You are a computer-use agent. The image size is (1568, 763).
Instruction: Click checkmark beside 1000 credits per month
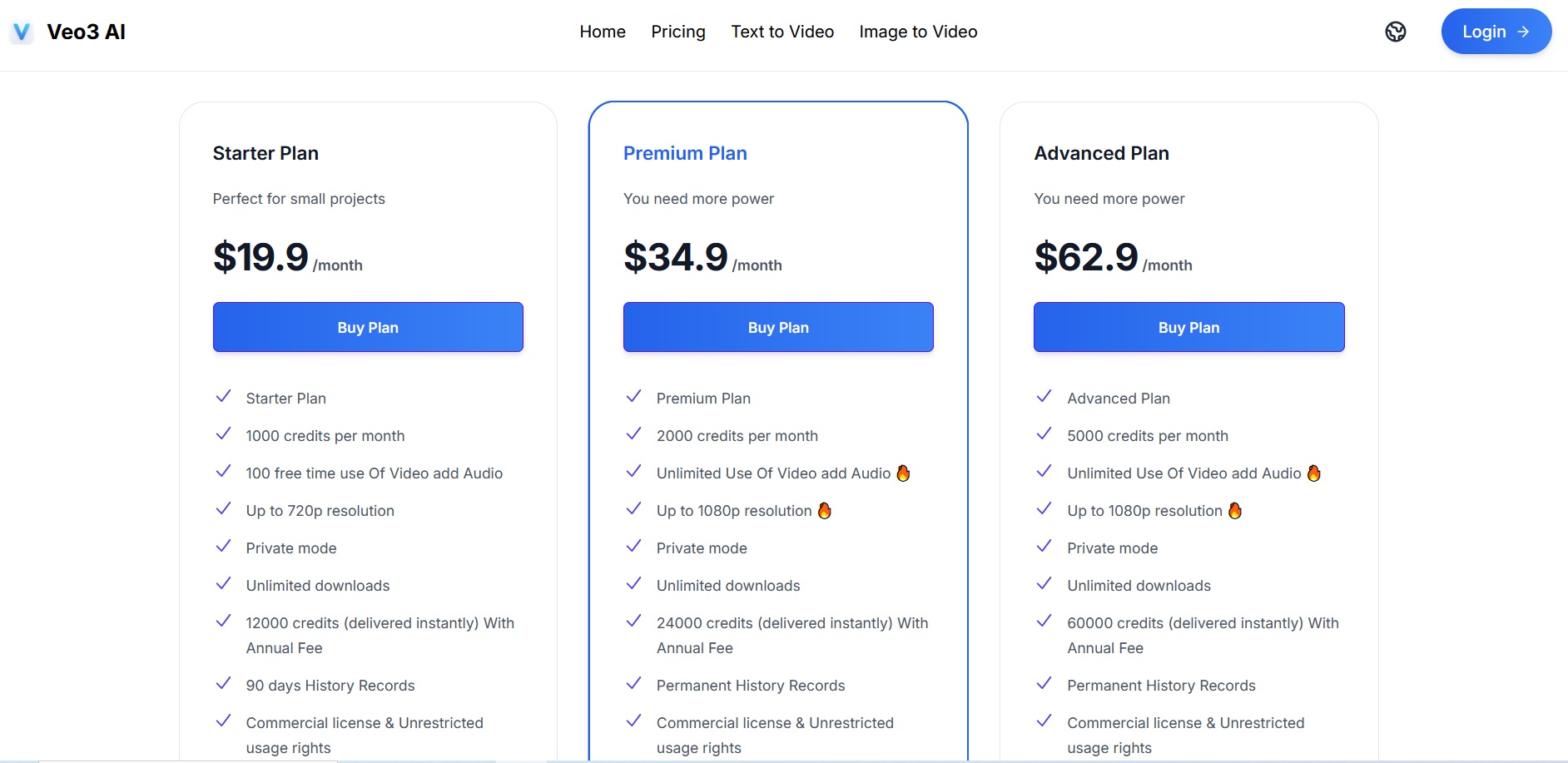click(x=223, y=434)
